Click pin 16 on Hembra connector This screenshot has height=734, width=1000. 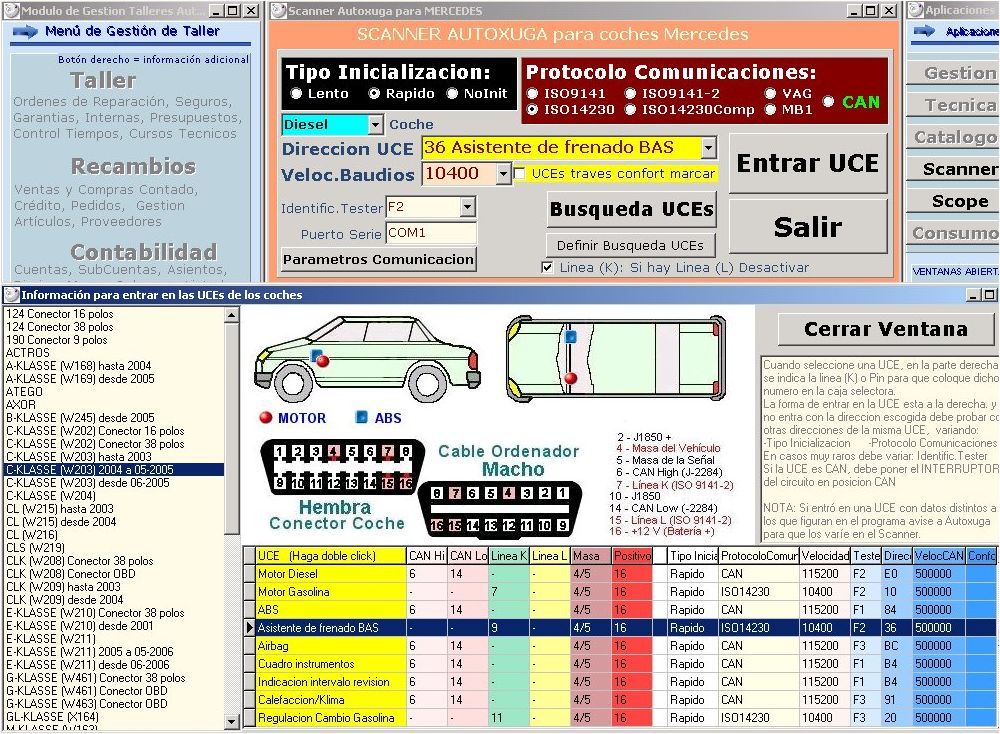pyautogui.click(x=406, y=483)
